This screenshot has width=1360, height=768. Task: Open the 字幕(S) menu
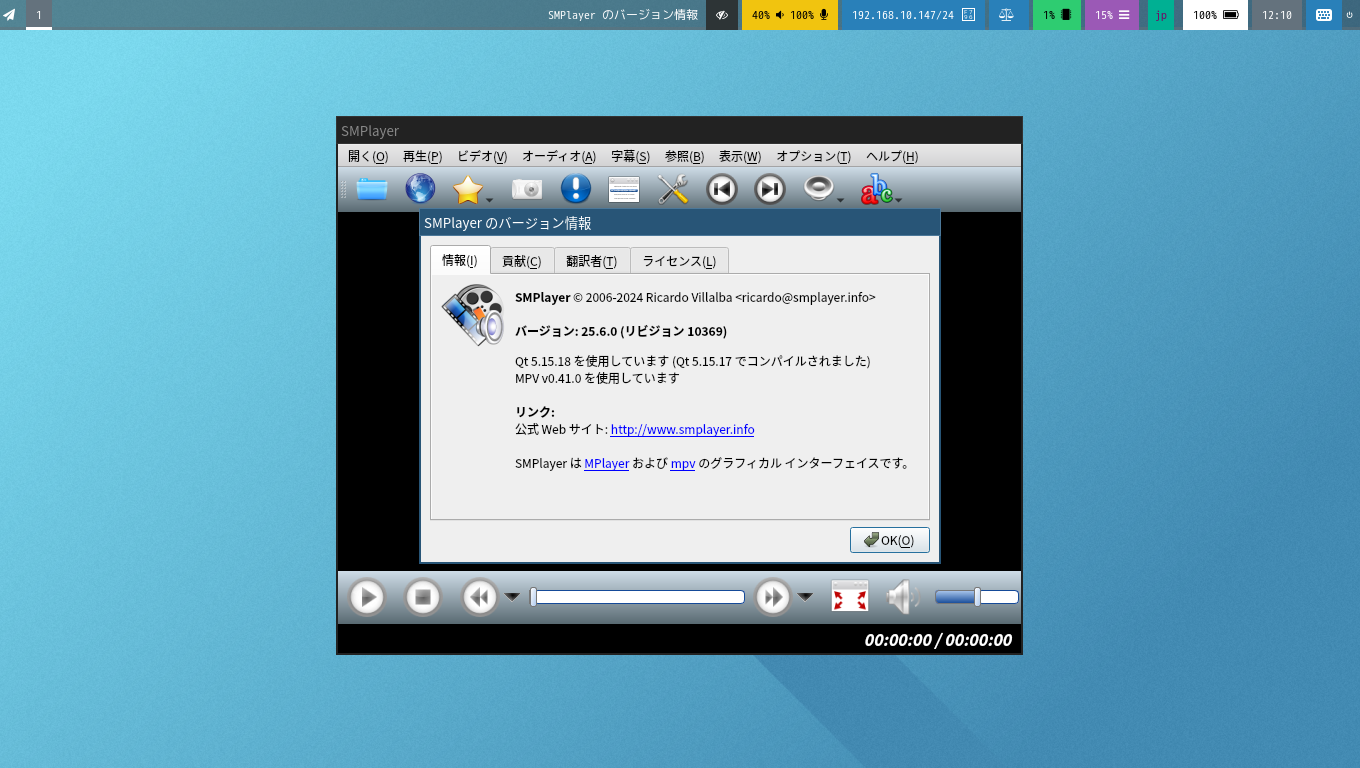click(630, 156)
